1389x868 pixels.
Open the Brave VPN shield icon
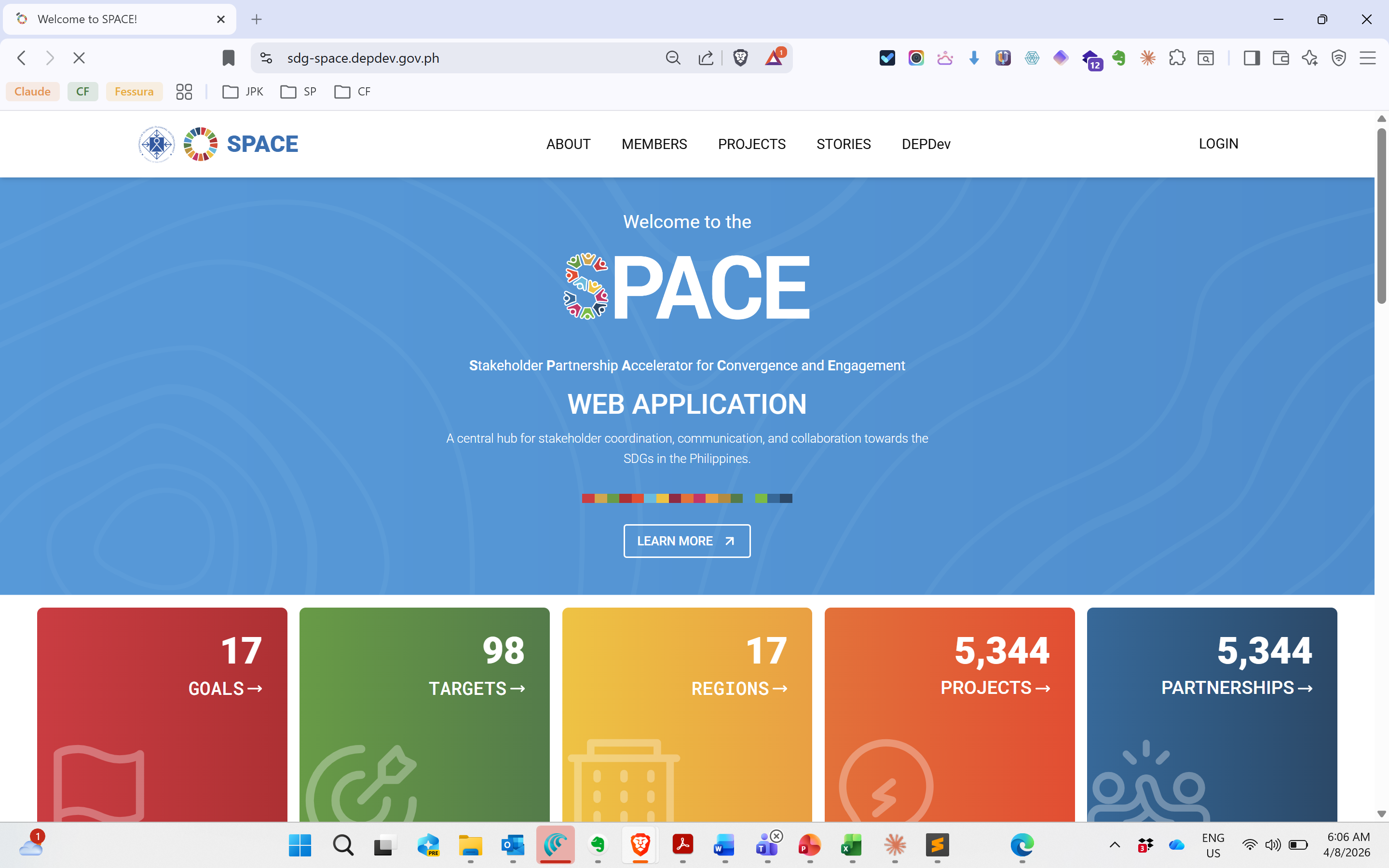(1338, 58)
